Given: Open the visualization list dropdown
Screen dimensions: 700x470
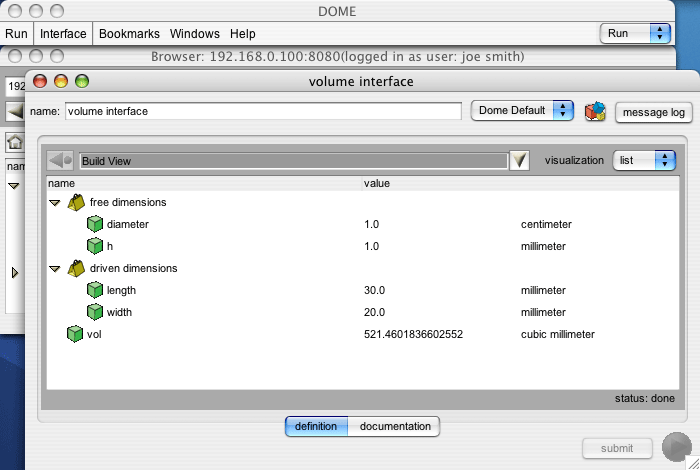Looking at the screenshot, I should tap(644, 160).
